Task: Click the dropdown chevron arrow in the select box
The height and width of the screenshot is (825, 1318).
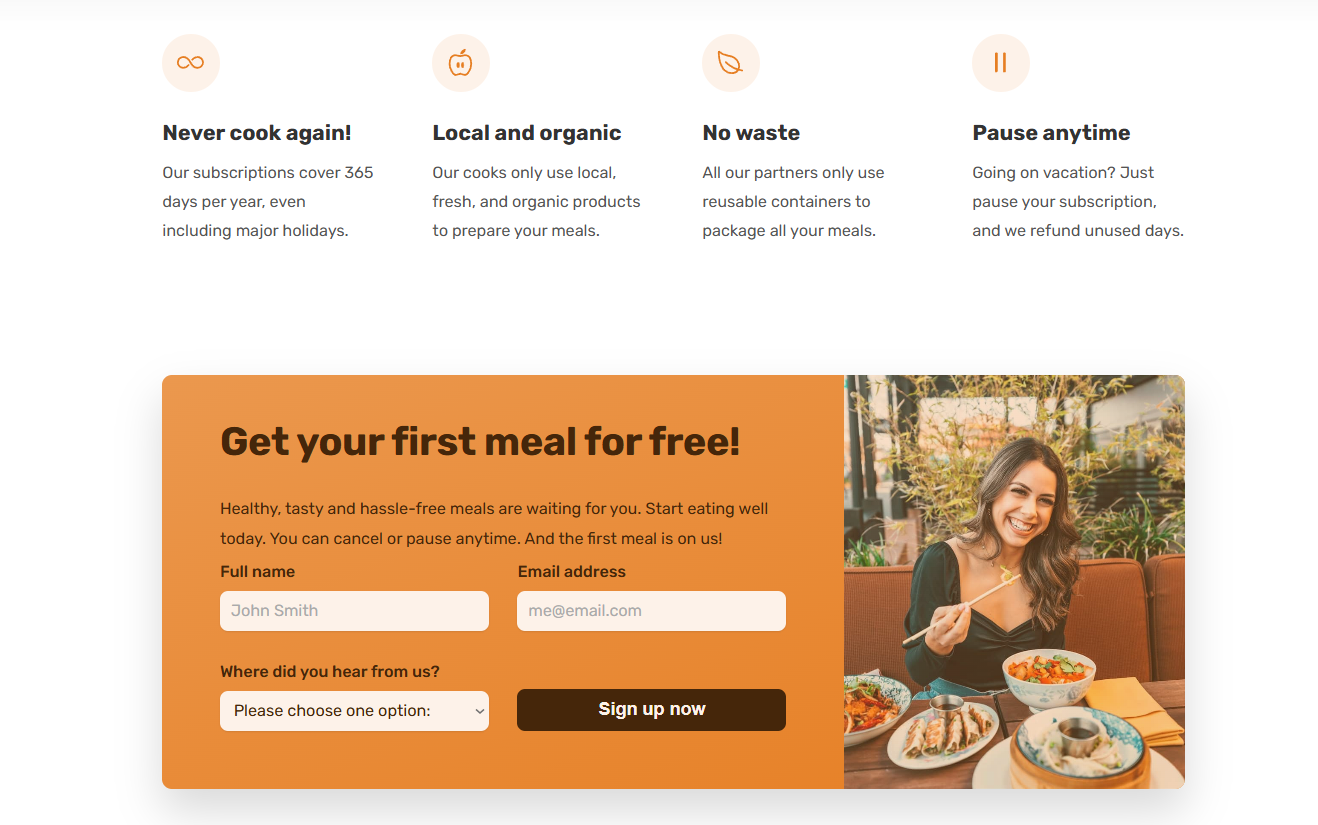Action: [x=480, y=711]
